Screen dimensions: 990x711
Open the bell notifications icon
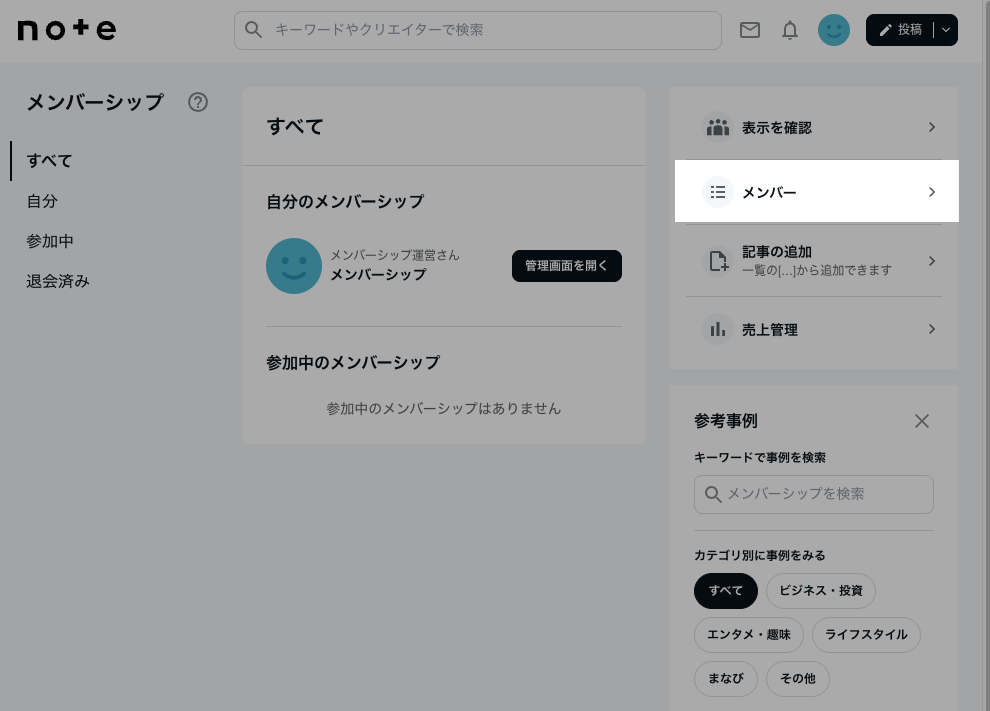click(790, 30)
